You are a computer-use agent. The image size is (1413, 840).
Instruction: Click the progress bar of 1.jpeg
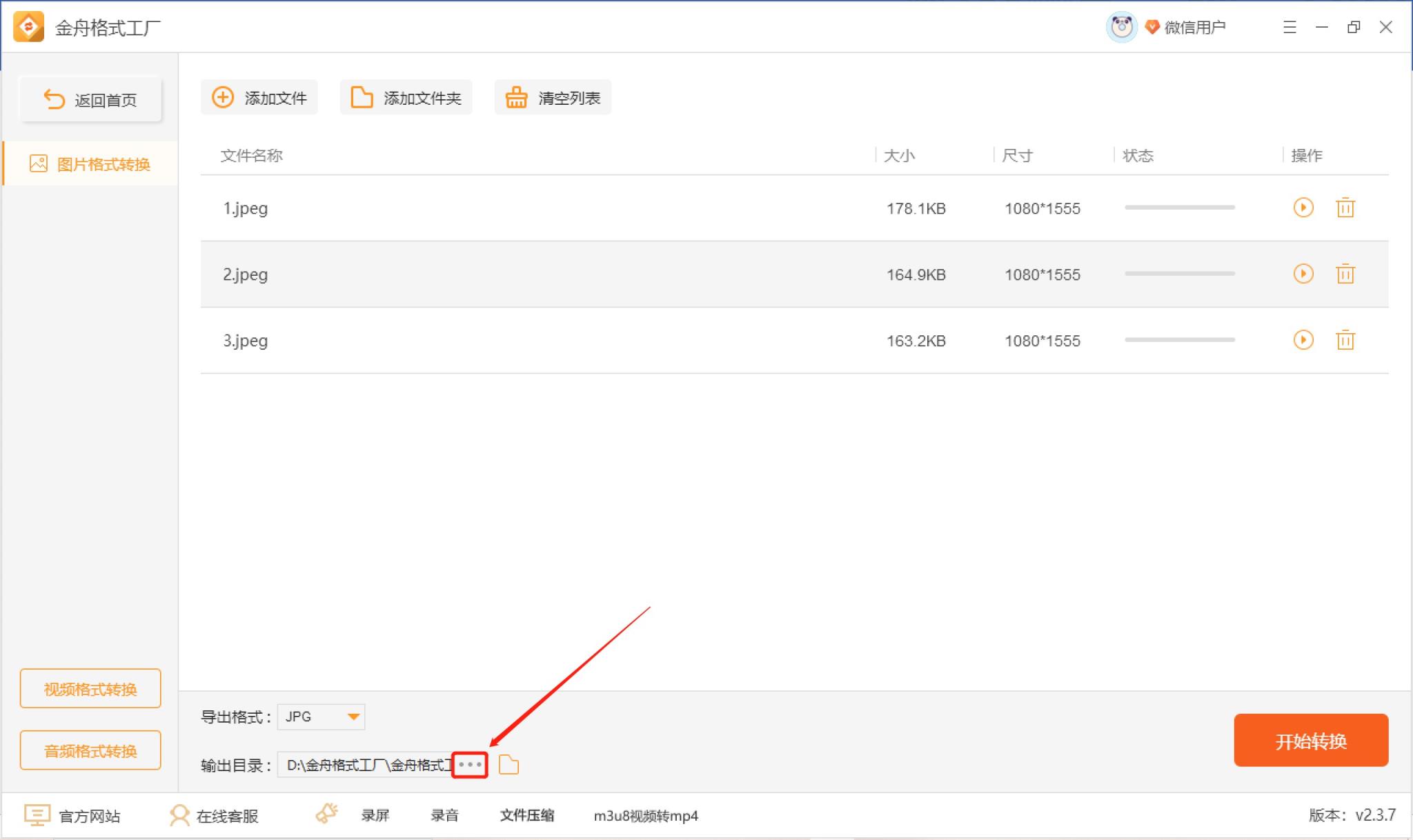point(1179,208)
